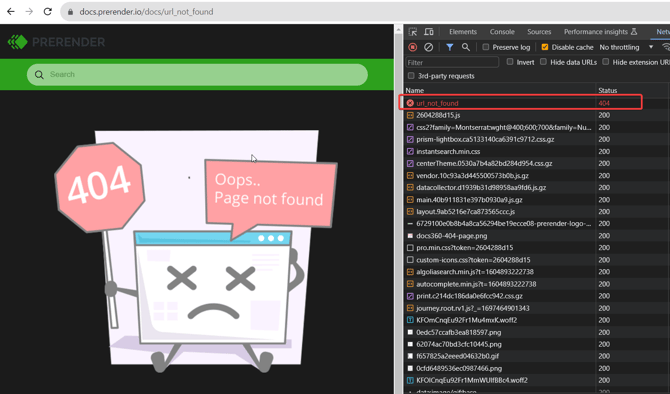Click the Network tab

663,32
